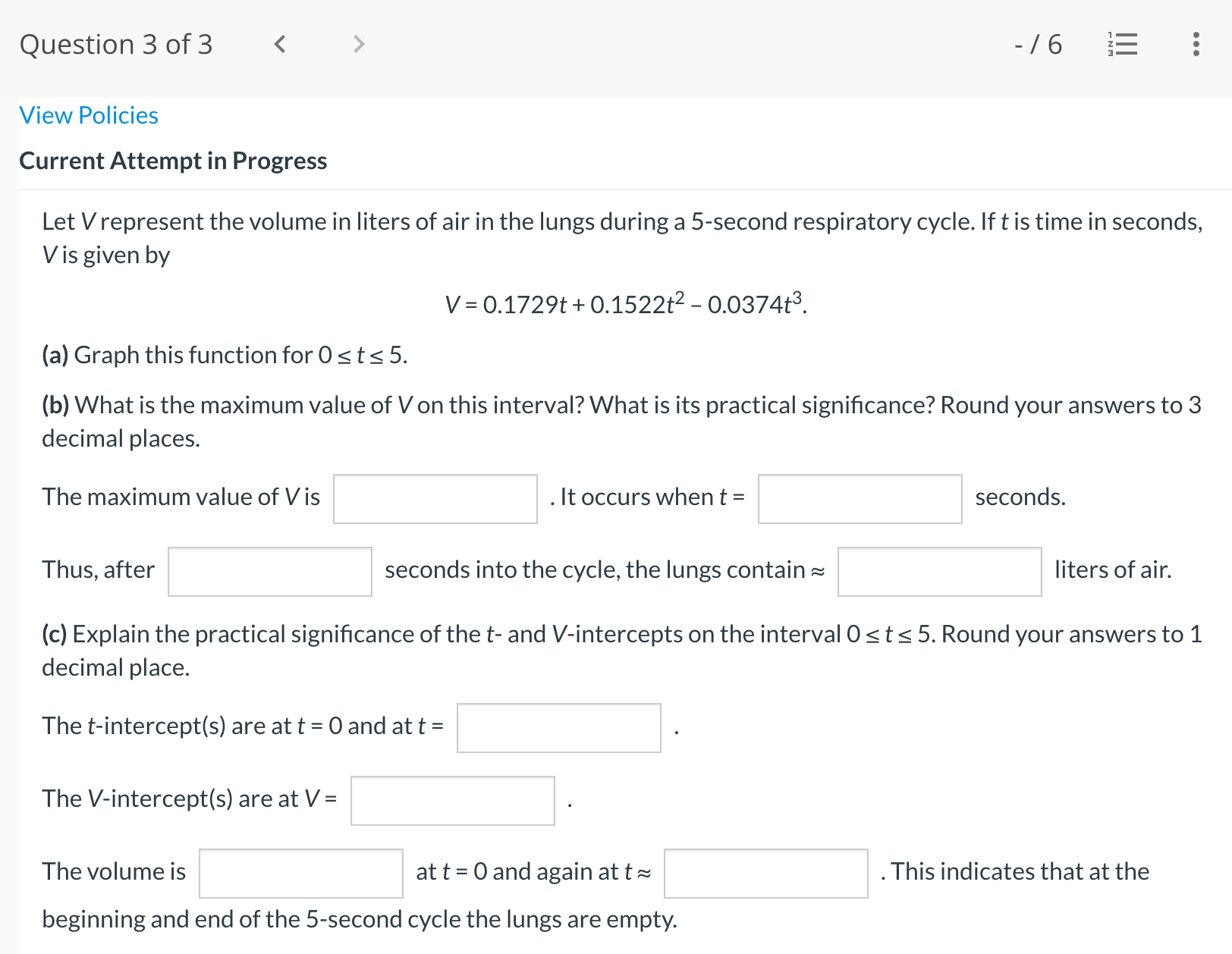Click the input box after 'Thus, after'
This screenshot has width=1232, height=954.
269,572
